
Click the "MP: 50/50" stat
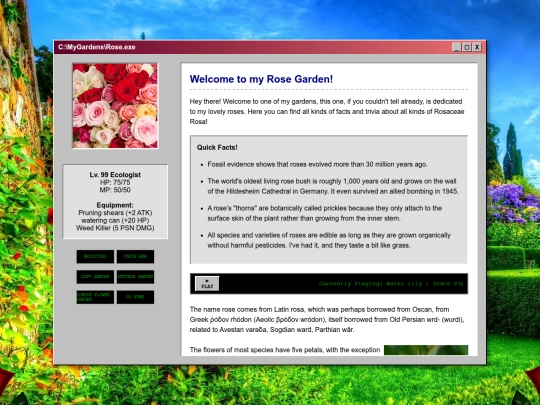115,190
